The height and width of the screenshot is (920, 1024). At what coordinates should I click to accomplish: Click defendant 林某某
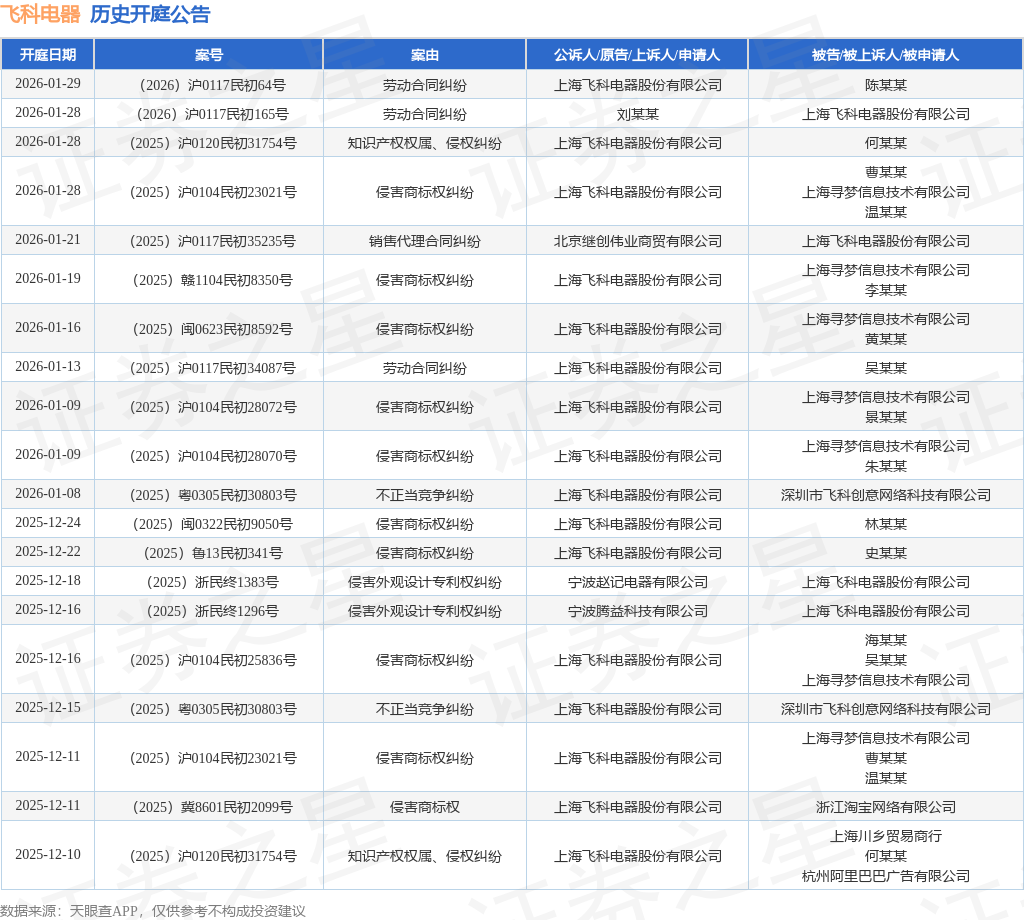(x=886, y=524)
